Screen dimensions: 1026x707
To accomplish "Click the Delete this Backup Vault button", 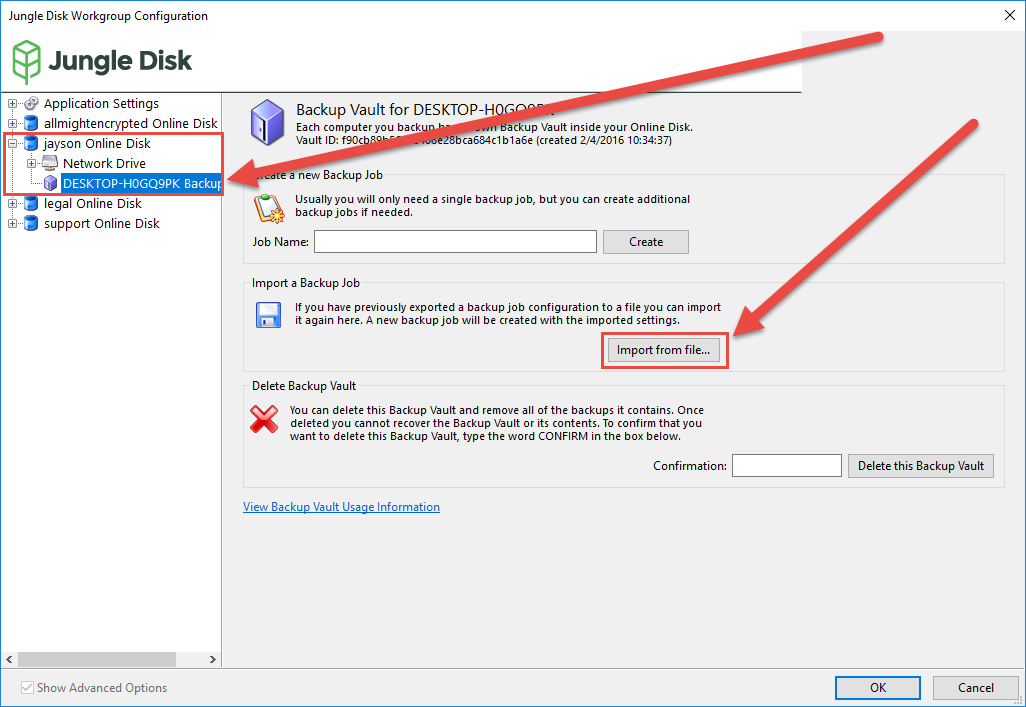I will coord(921,466).
